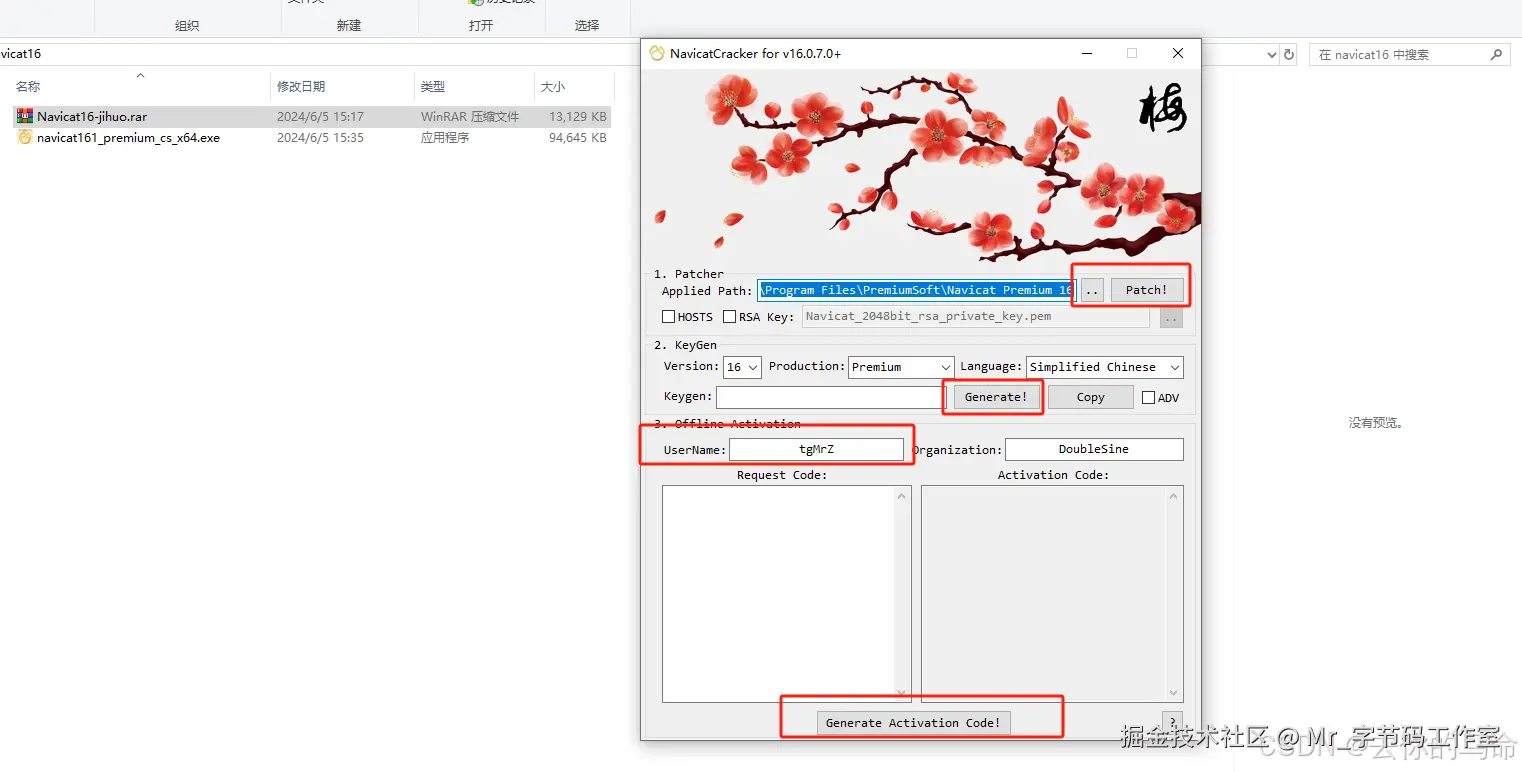Click the Explorer search magnifier icon
1522x772 pixels.
pyautogui.click(x=1498, y=55)
